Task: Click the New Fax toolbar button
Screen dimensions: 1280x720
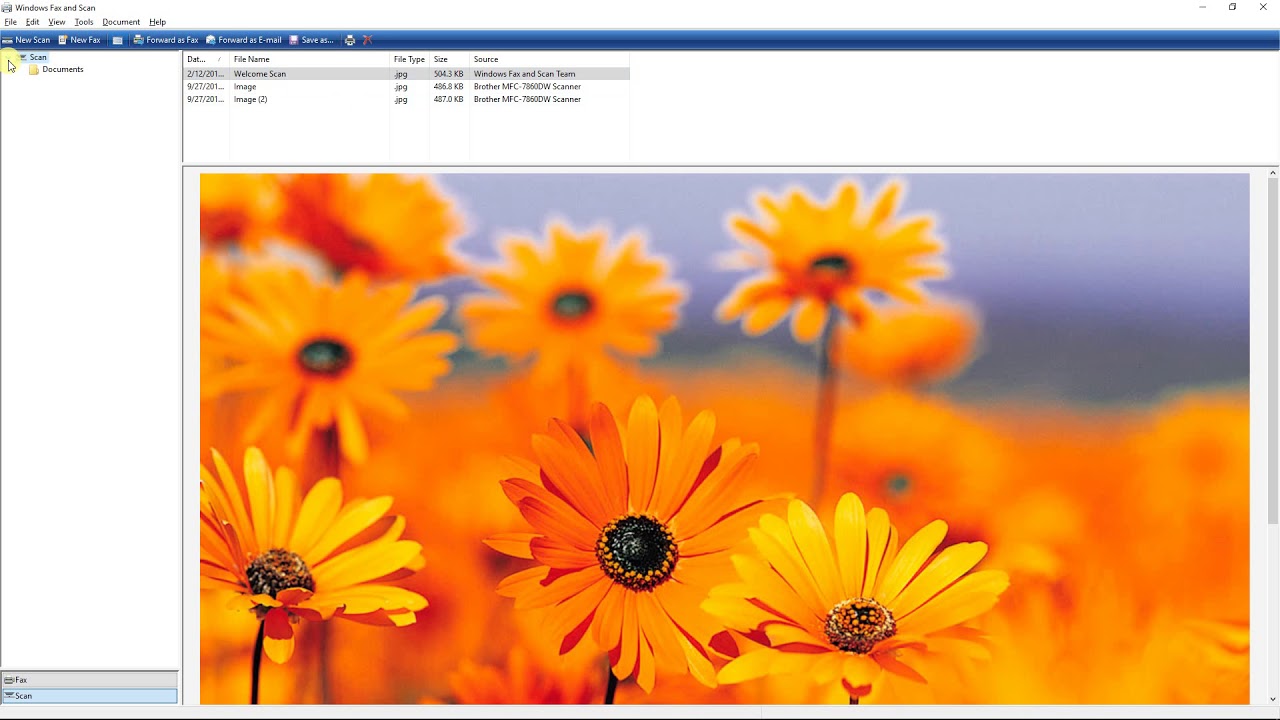Action: coord(80,40)
